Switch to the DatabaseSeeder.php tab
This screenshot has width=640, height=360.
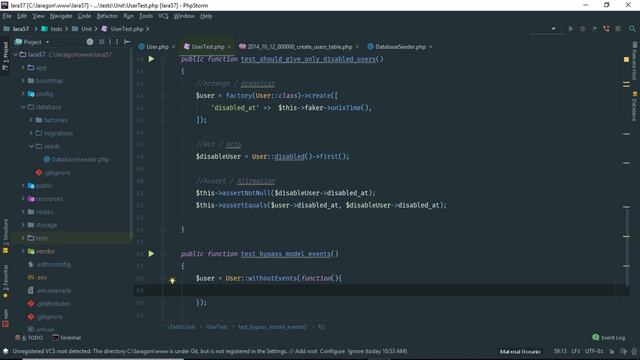click(x=400, y=47)
